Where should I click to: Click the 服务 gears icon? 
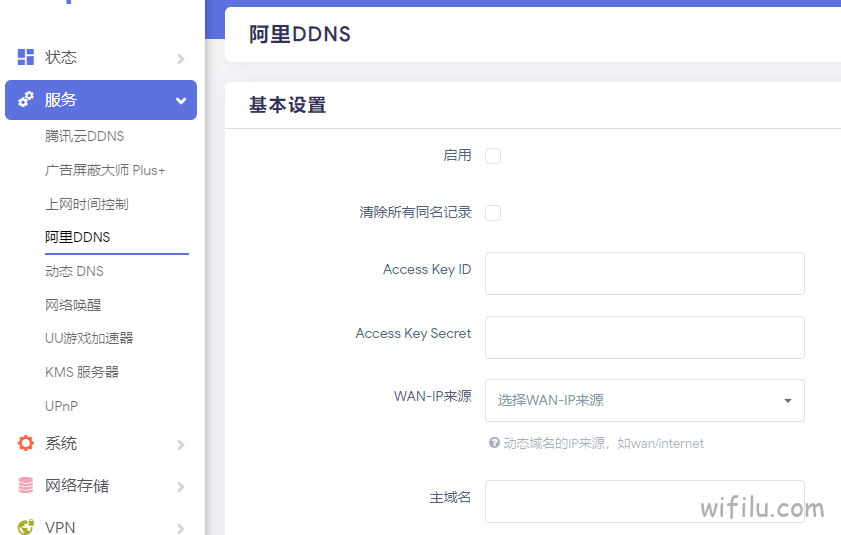click(x=26, y=99)
